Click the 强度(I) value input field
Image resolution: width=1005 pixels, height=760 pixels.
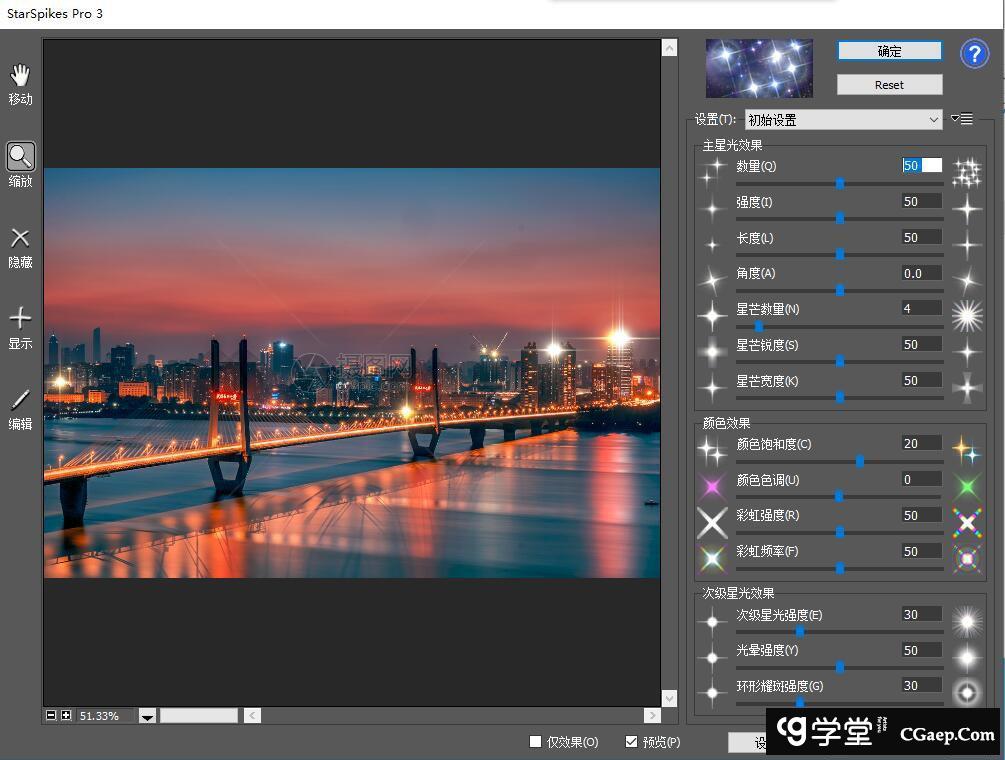click(921, 202)
